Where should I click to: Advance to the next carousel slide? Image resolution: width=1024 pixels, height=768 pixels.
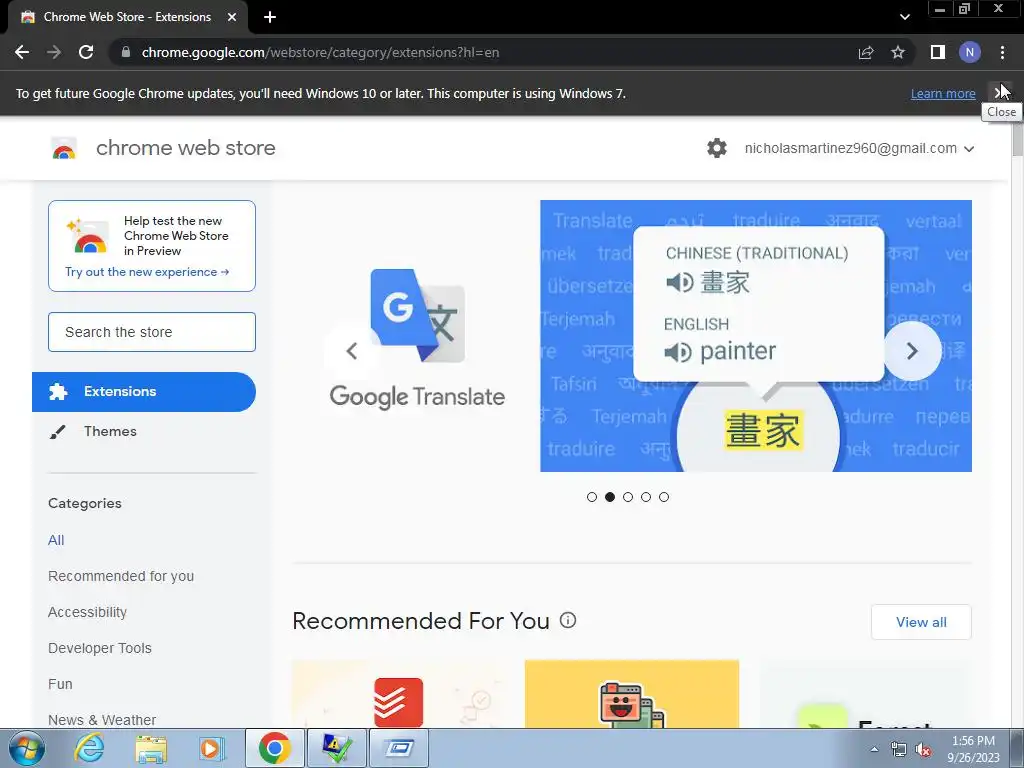click(912, 351)
